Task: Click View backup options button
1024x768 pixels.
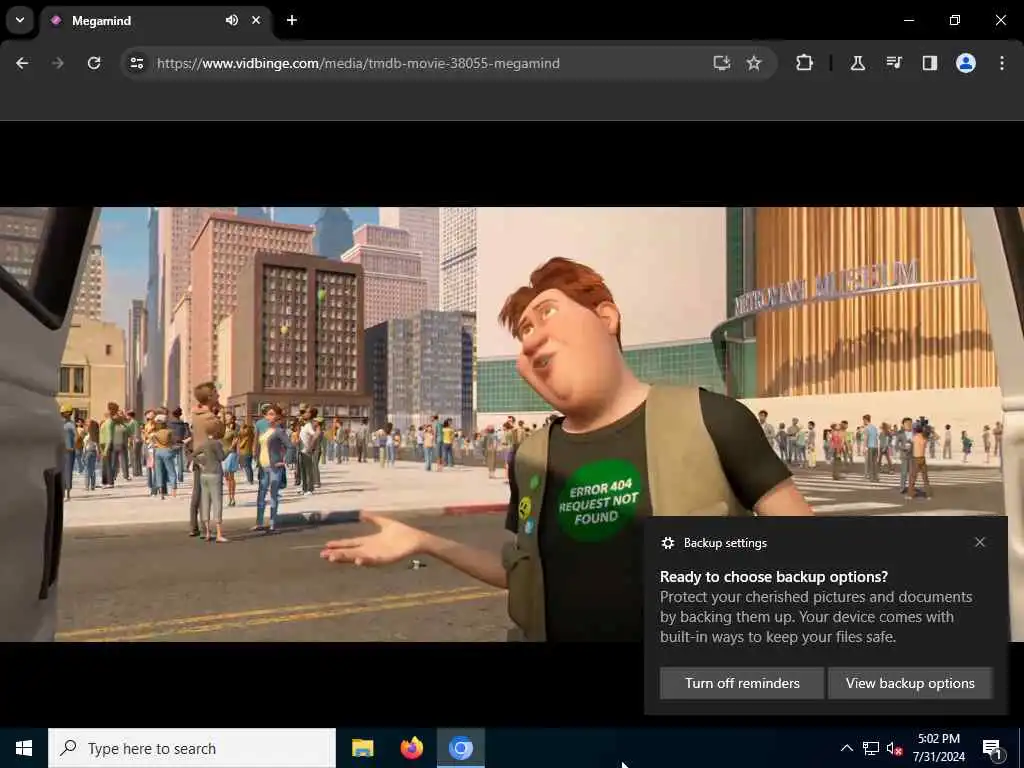Action: click(x=910, y=683)
